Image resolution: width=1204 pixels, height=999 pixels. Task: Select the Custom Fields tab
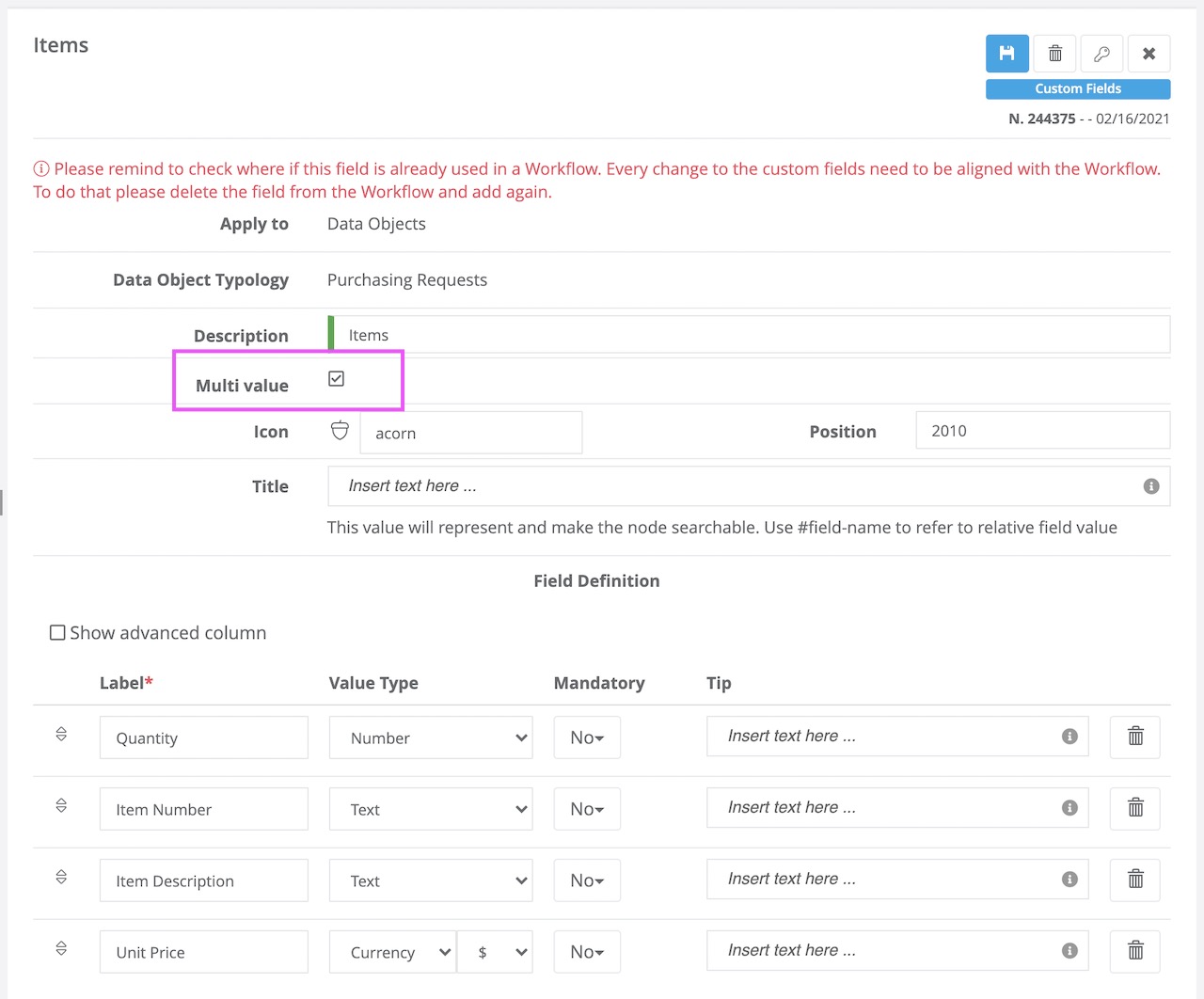pos(1077,88)
